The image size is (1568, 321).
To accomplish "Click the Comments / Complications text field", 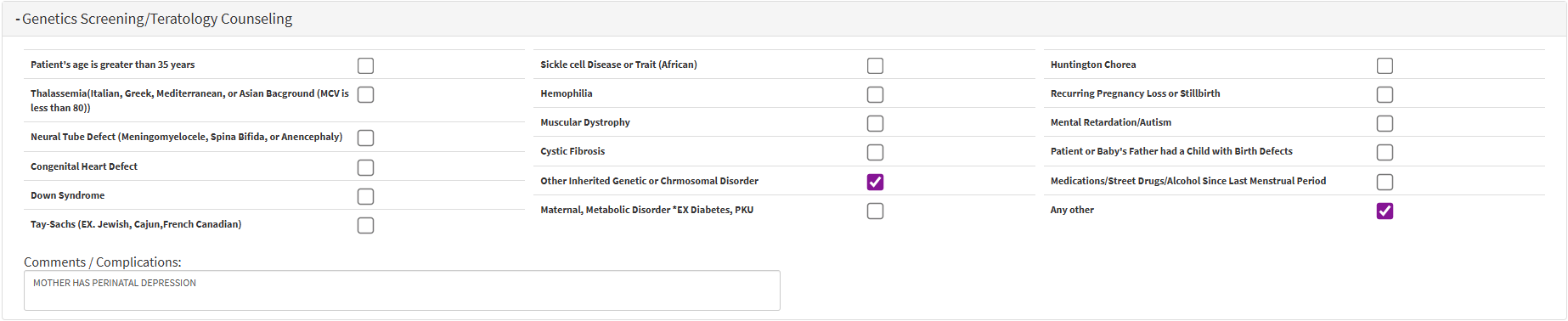I will pos(402,290).
